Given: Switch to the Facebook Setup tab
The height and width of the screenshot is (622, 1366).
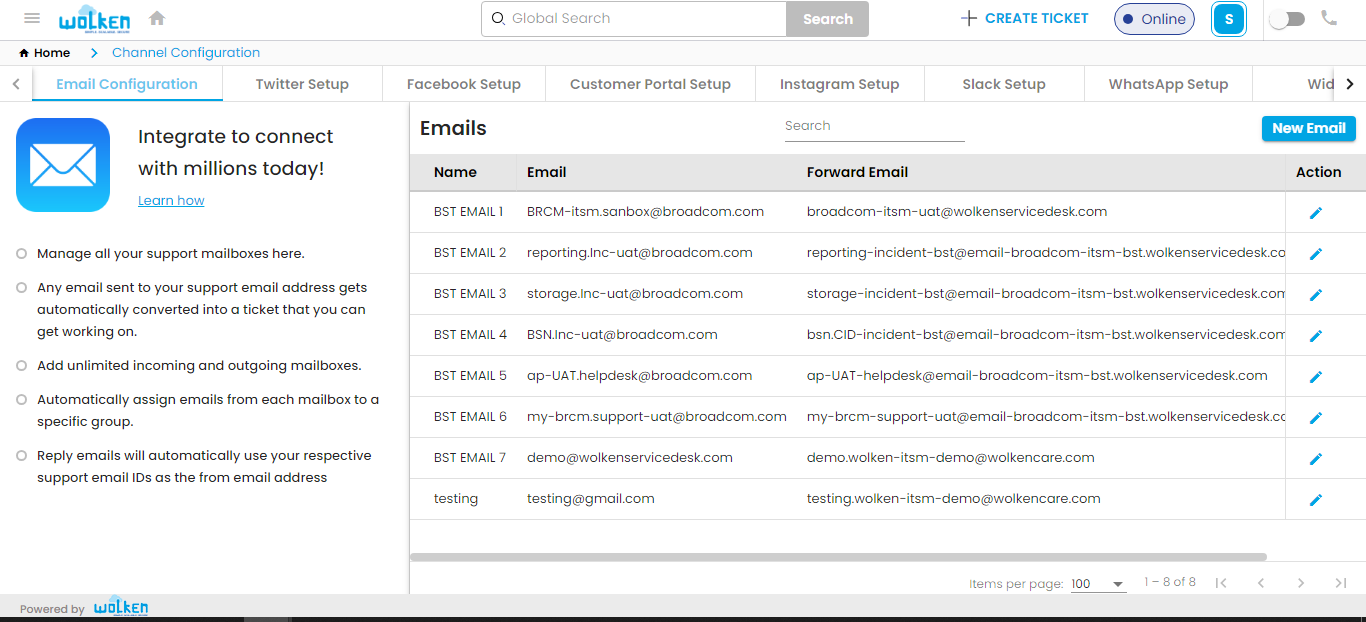Looking at the screenshot, I should pyautogui.click(x=464, y=84).
